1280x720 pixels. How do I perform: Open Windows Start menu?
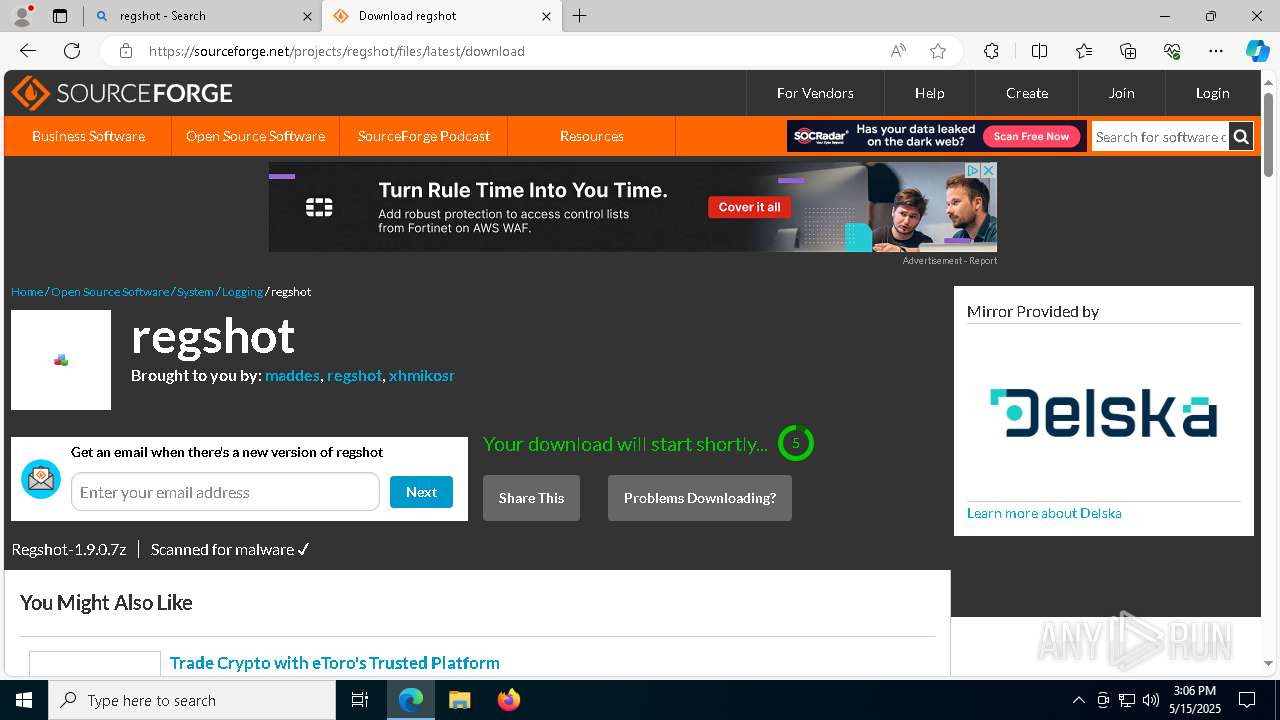click(24, 700)
